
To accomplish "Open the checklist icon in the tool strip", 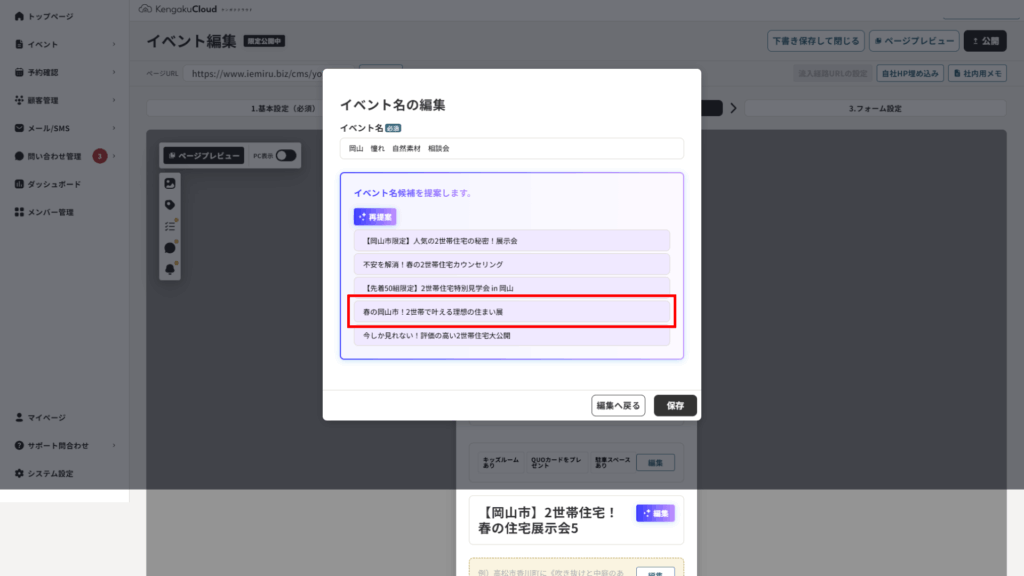I will [170, 227].
